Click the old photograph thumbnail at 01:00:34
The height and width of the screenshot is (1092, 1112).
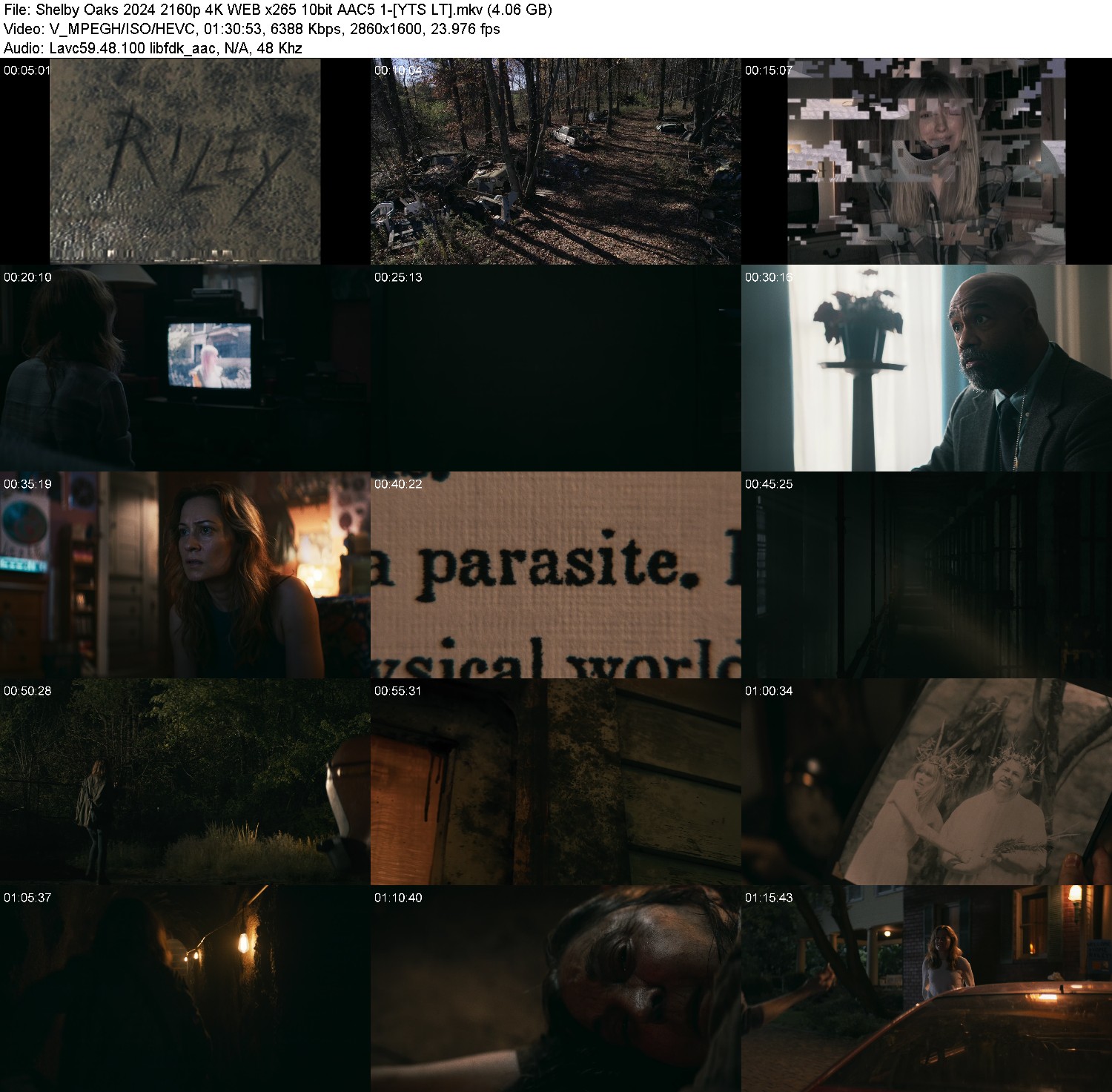[x=927, y=781]
